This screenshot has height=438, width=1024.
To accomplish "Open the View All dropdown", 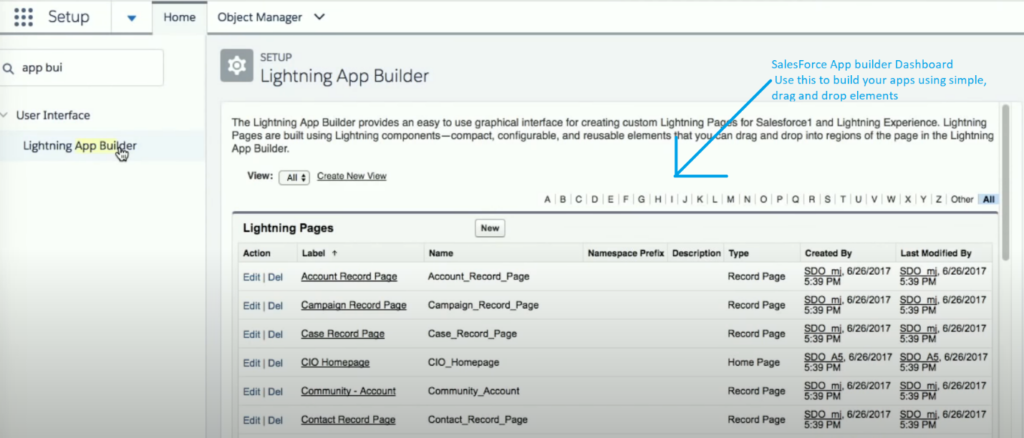I will [x=294, y=178].
